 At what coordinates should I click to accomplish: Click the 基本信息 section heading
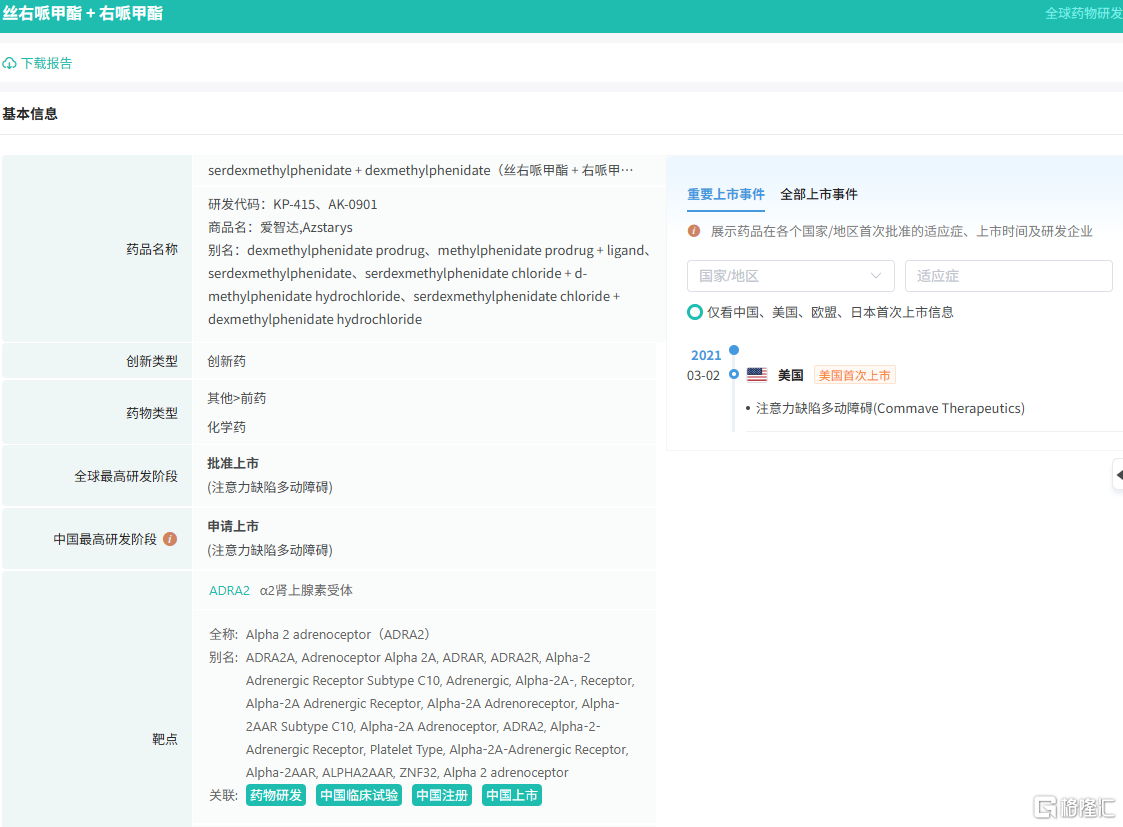coord(30,114)
